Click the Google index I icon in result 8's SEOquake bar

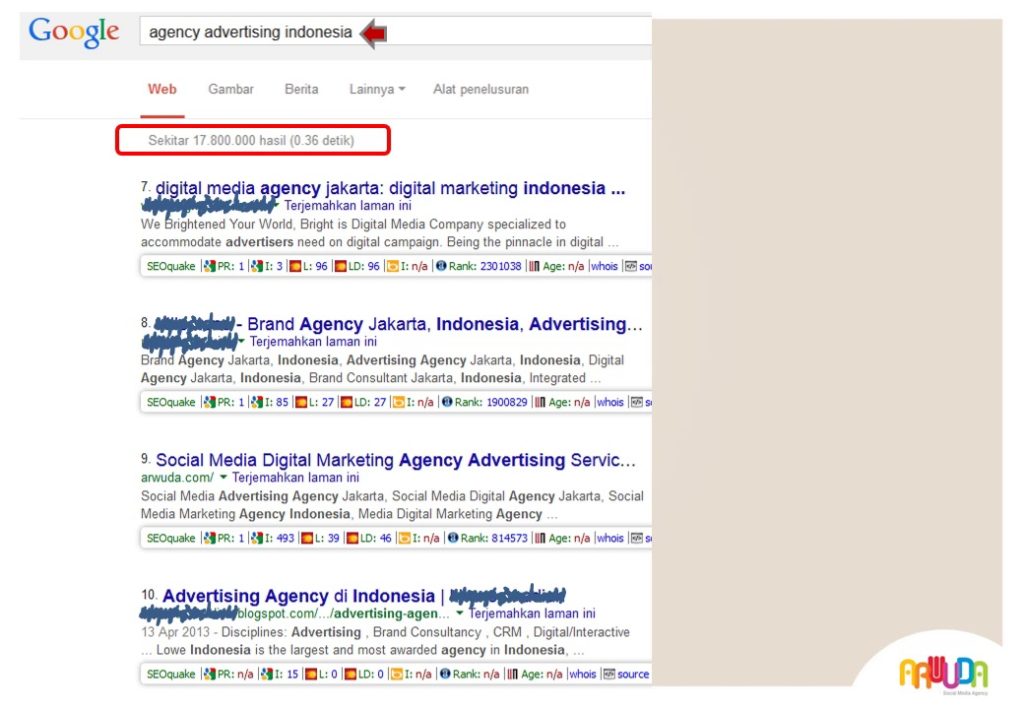(257, 403)
